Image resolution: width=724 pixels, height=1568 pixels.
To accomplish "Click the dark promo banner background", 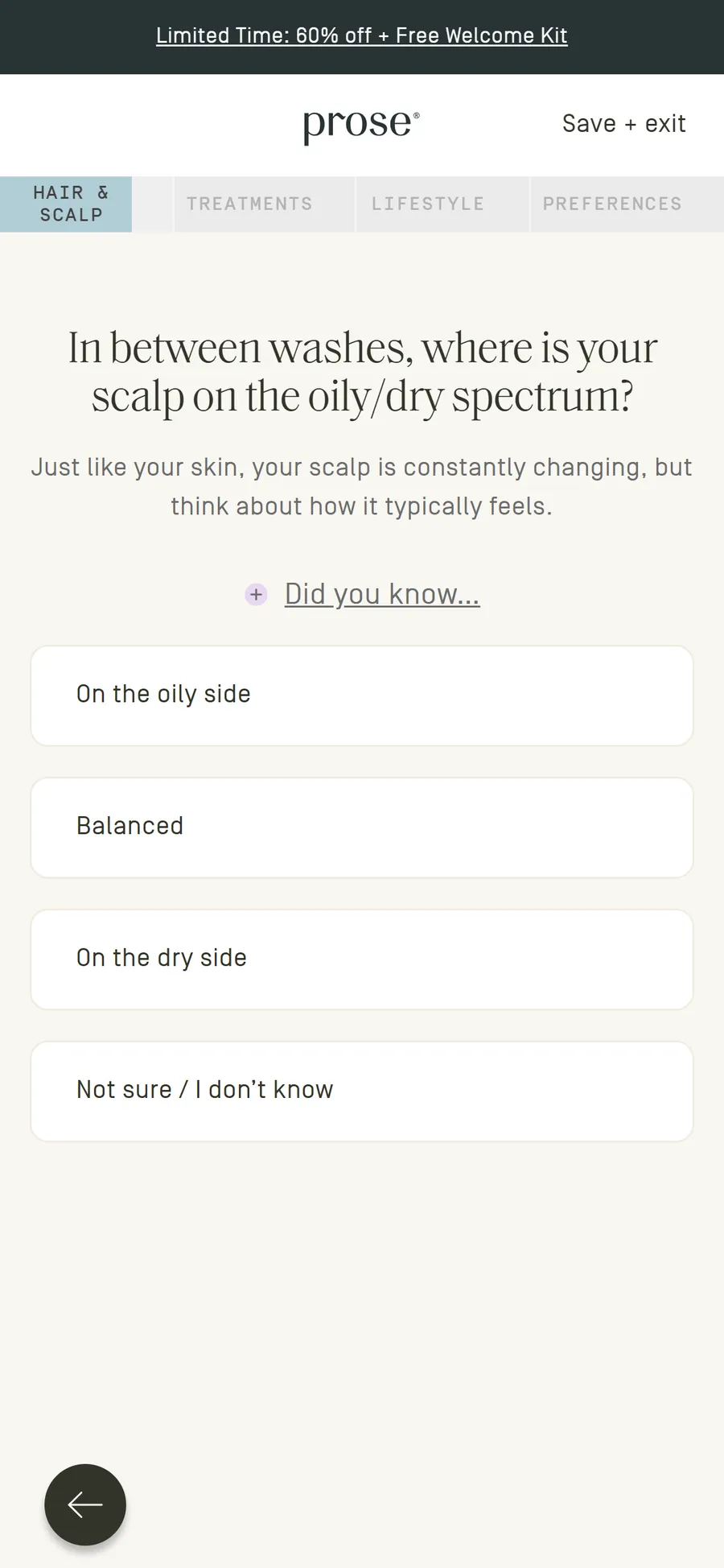I will (x=80, y=37).
